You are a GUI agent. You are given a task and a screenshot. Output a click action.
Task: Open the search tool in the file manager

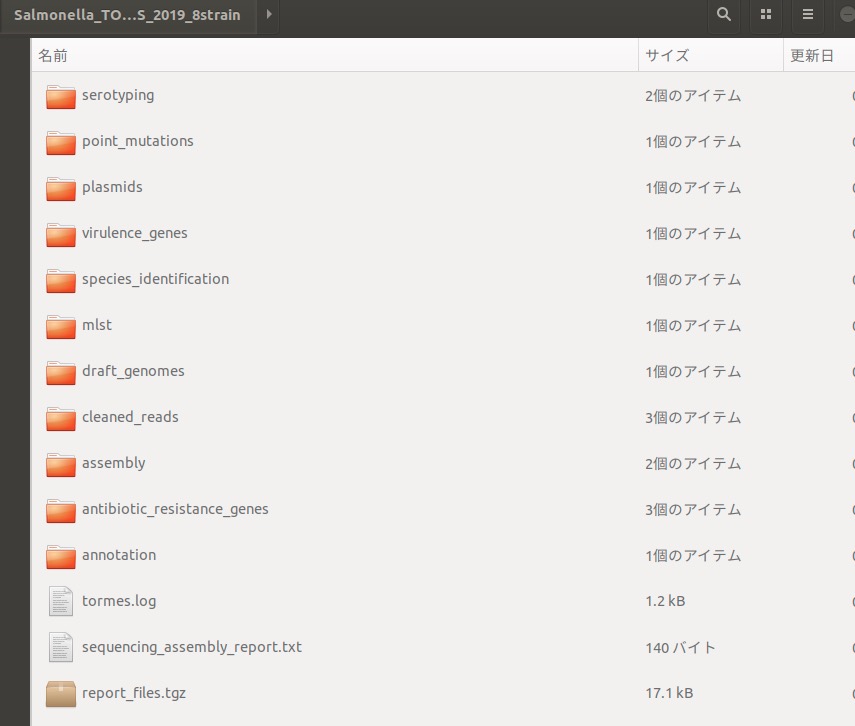click(x=724, y=14)
